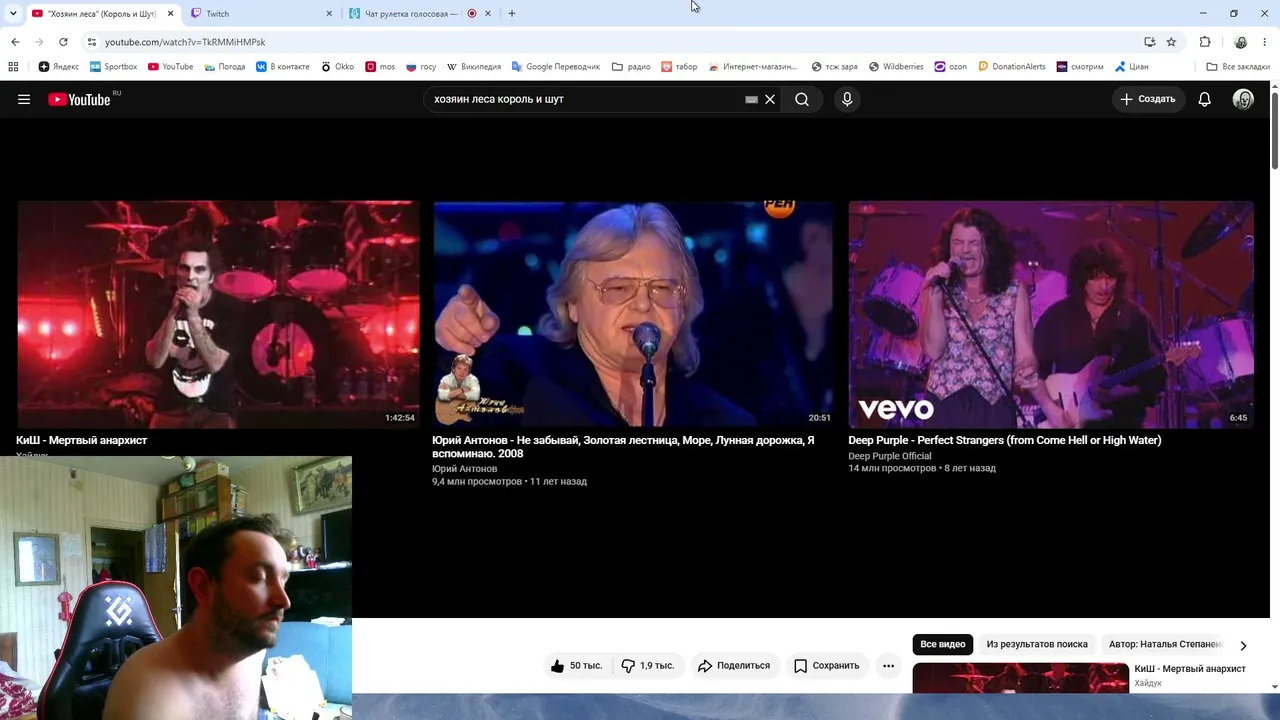Screen dimensions: 1280x720
Task: Open the video's more actions menu
Action: 888,666
